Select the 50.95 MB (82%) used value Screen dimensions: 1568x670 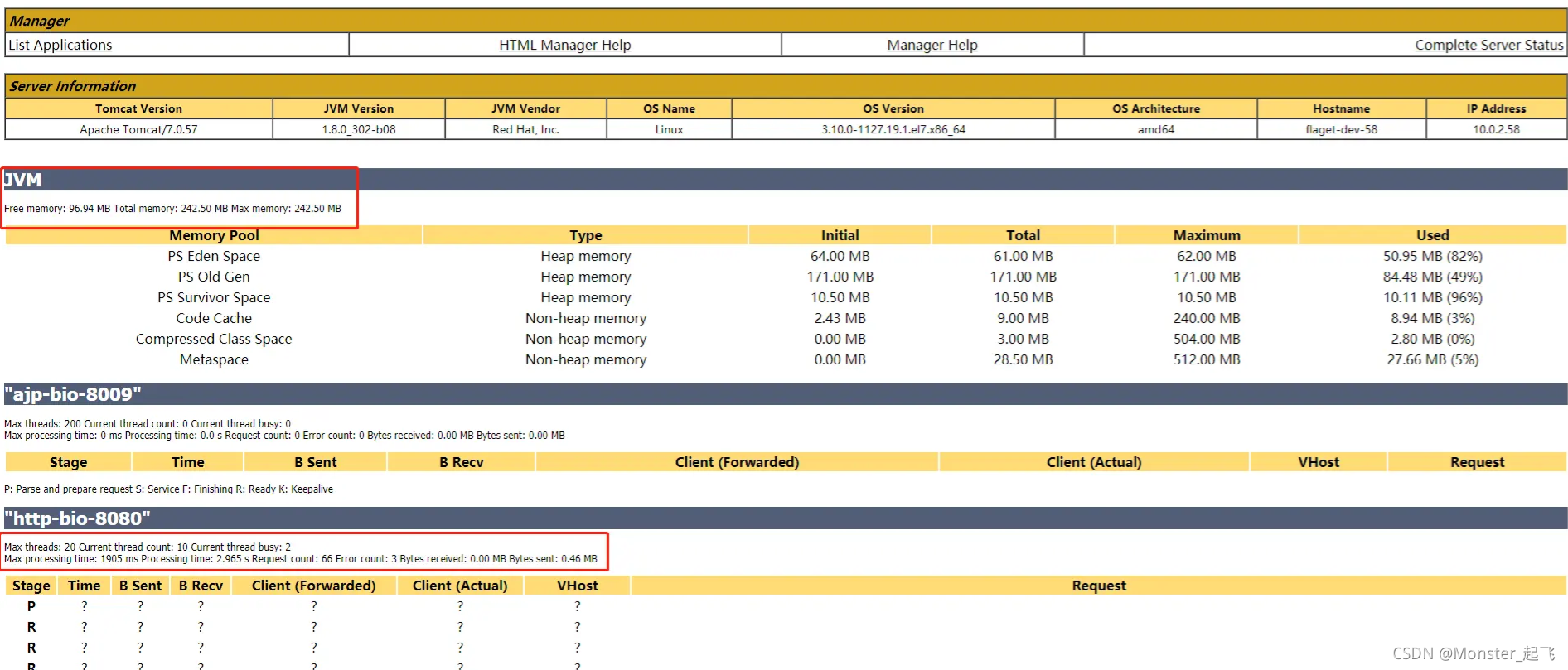(1432, 256)
